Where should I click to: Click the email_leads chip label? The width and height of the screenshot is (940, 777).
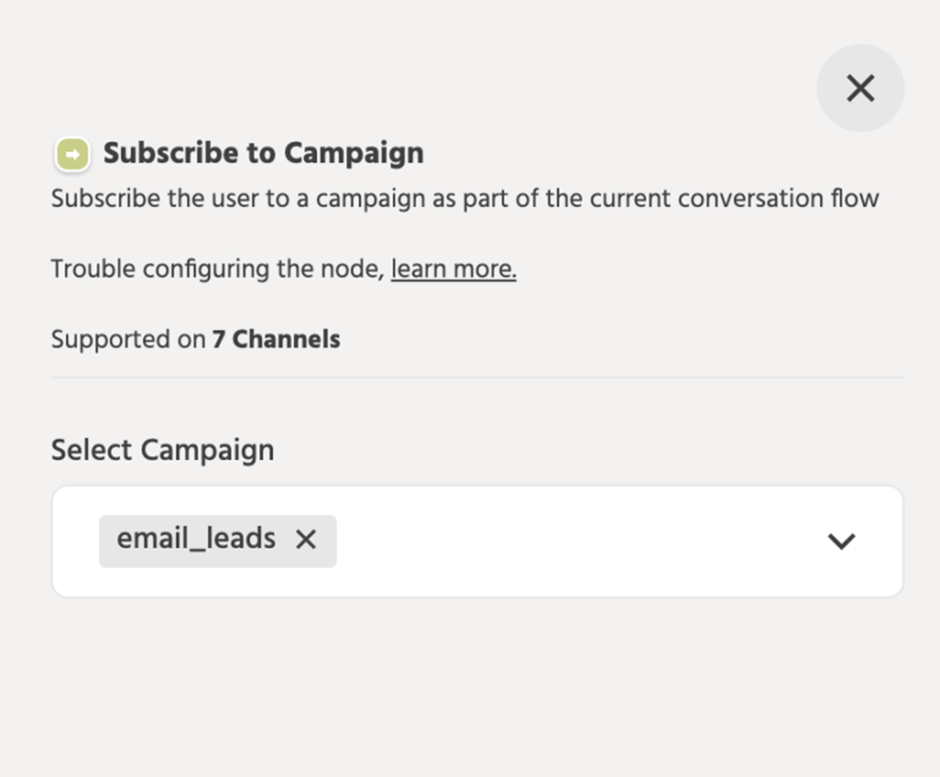click(x=196, y=540)
